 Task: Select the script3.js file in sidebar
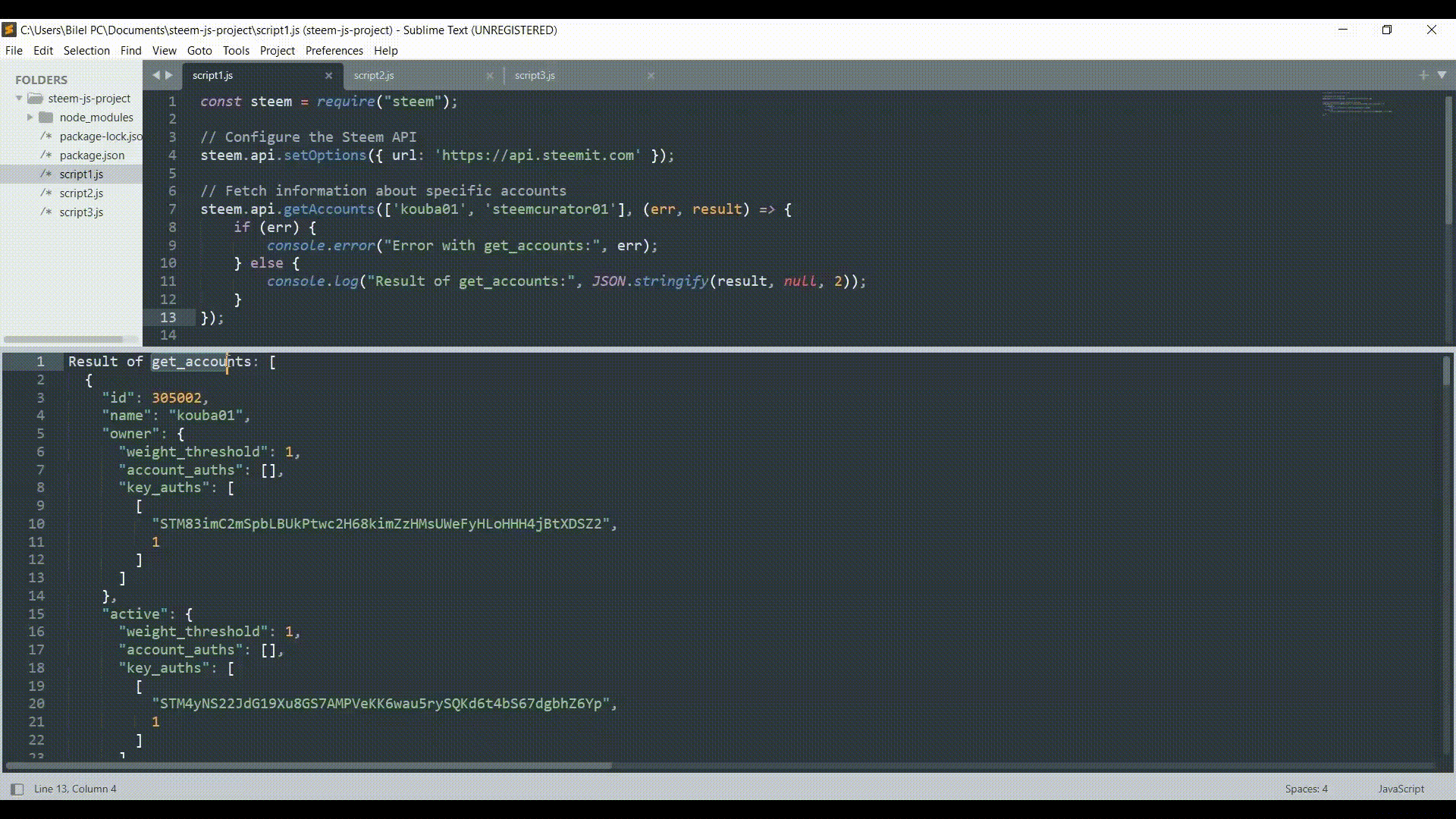82,211
